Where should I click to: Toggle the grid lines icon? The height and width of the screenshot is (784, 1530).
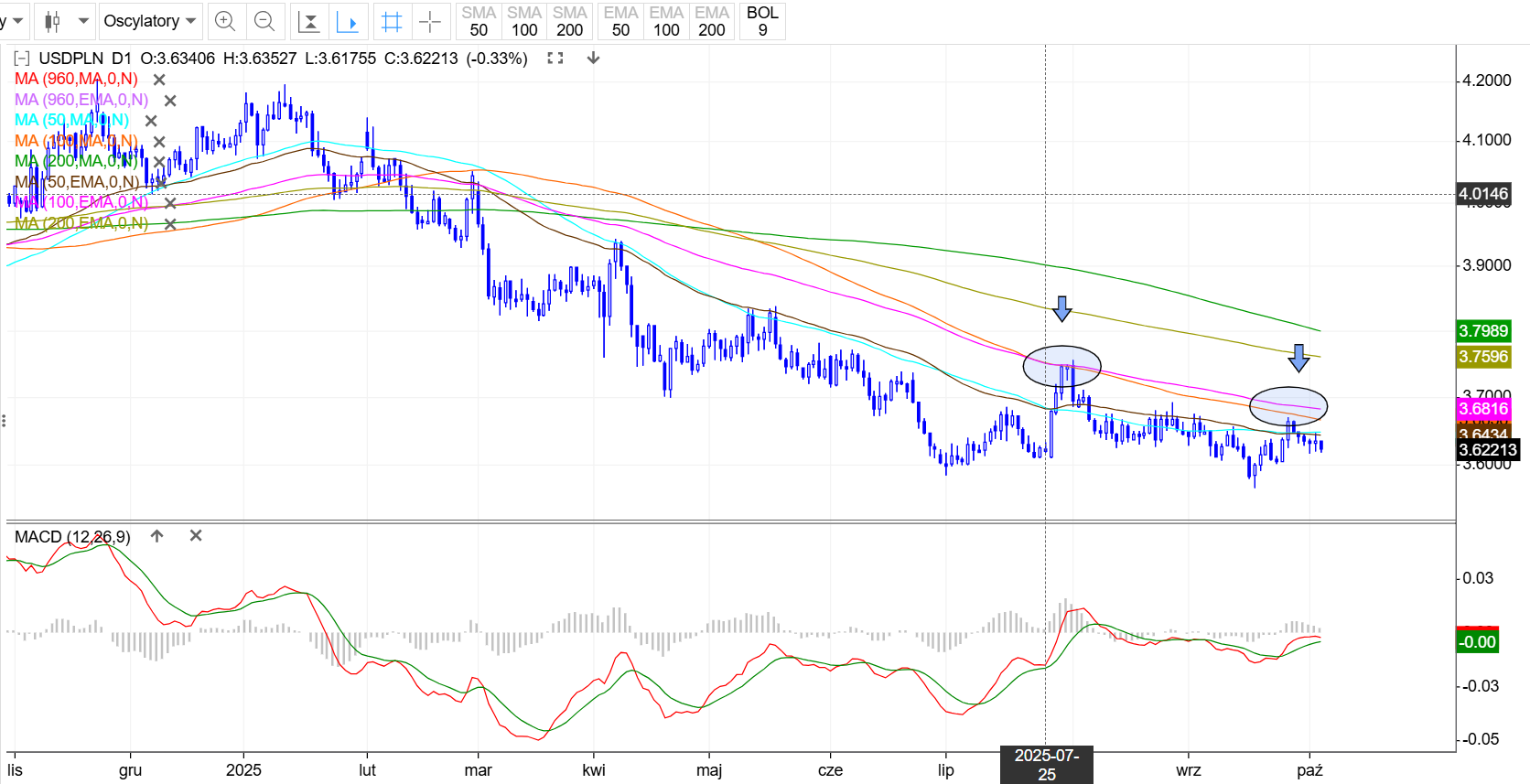[x=392, y=21]
